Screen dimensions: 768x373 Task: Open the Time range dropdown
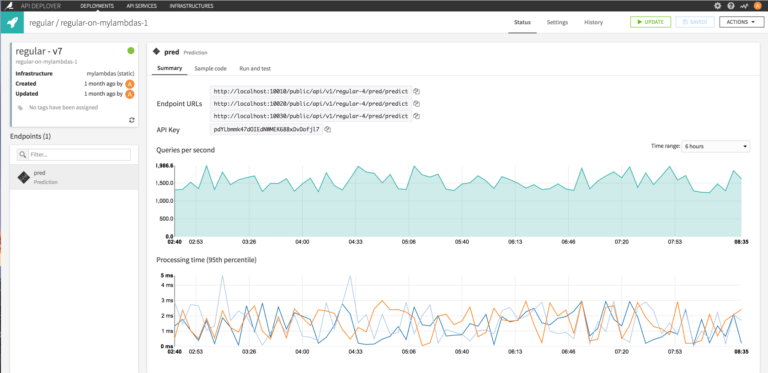(716, 146)
